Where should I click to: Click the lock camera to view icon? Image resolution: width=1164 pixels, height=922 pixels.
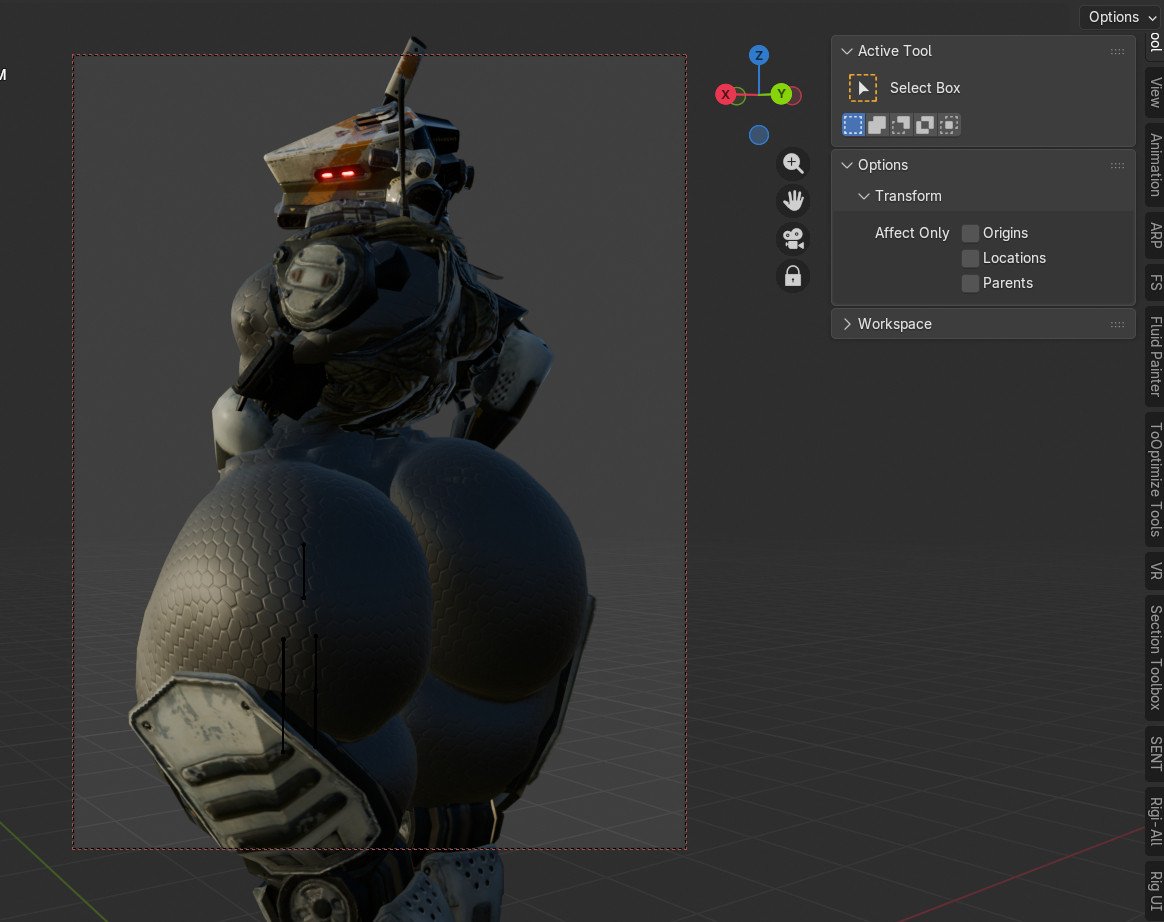click(x=793, y=277)
